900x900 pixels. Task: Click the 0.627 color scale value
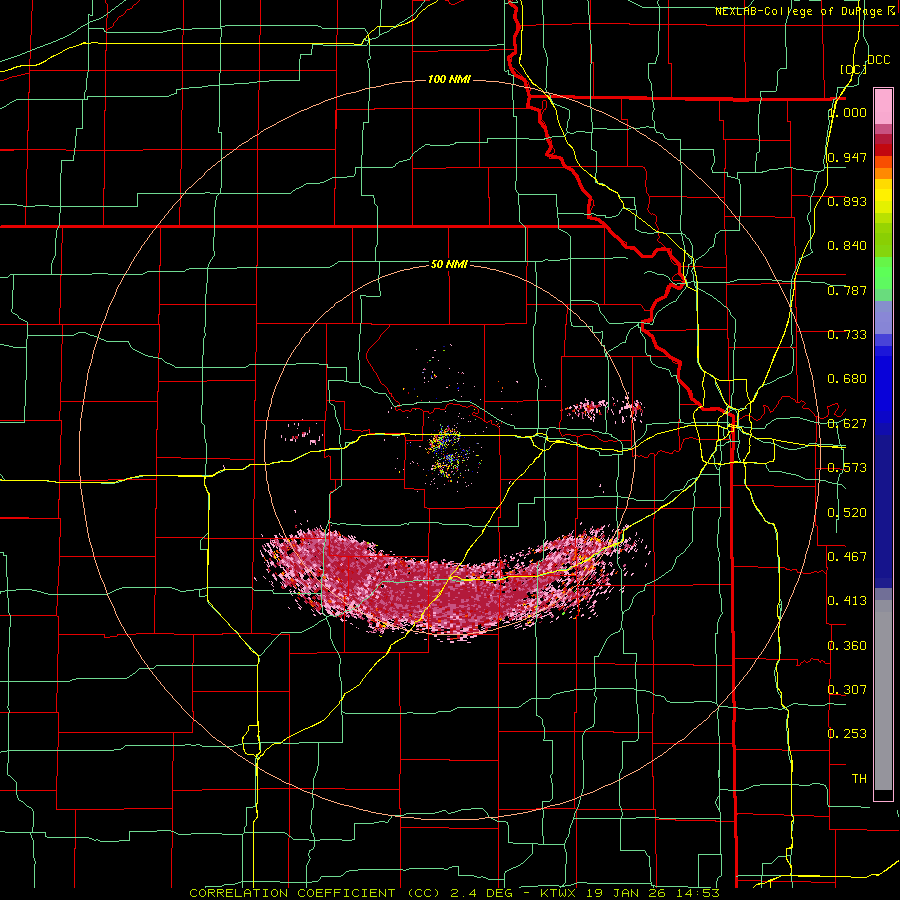coord(847,424)
